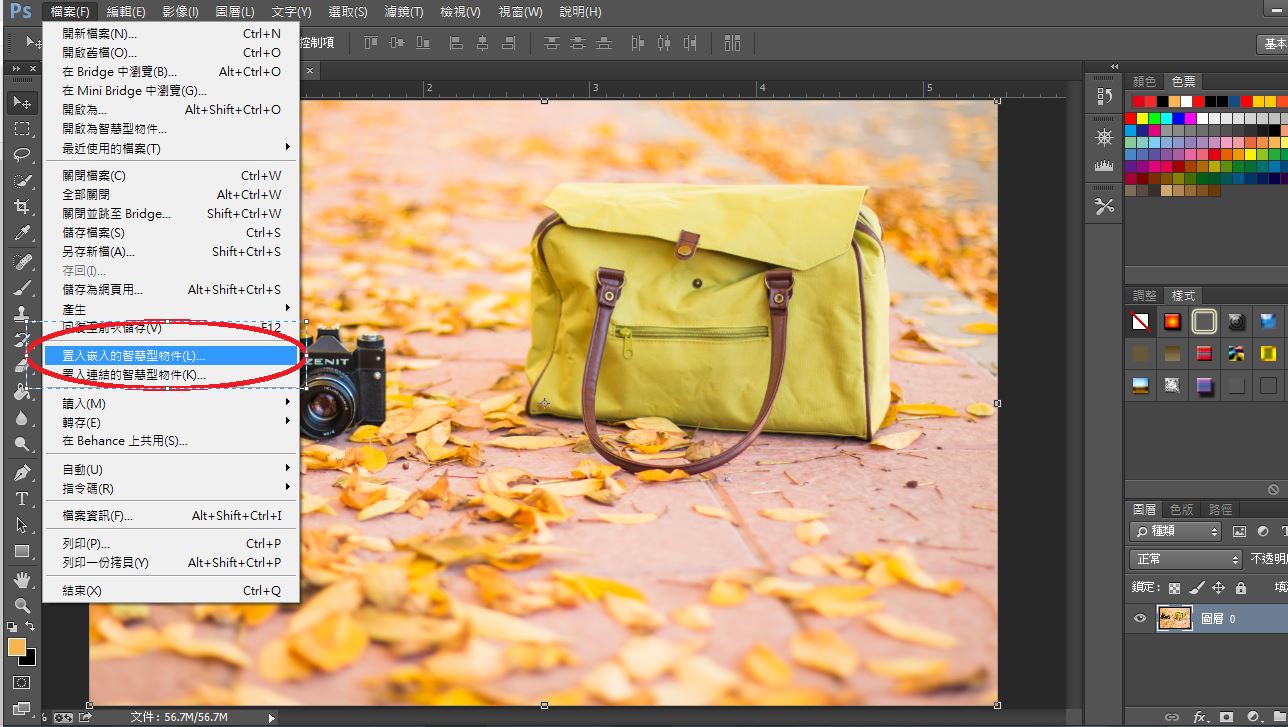Switch to the 路徑 tab
This screenshot has width=1288, height=727.
pos(1220,510)
